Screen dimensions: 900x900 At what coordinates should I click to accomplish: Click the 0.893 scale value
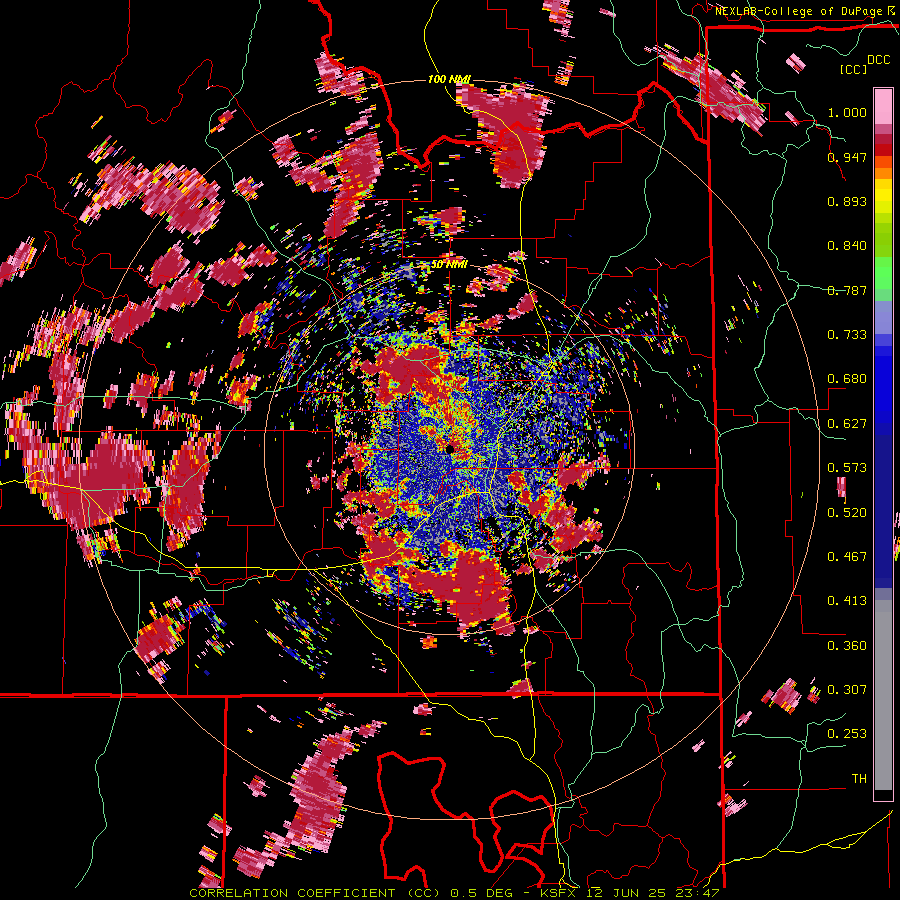pyautogui.click(x=847, y=201)
